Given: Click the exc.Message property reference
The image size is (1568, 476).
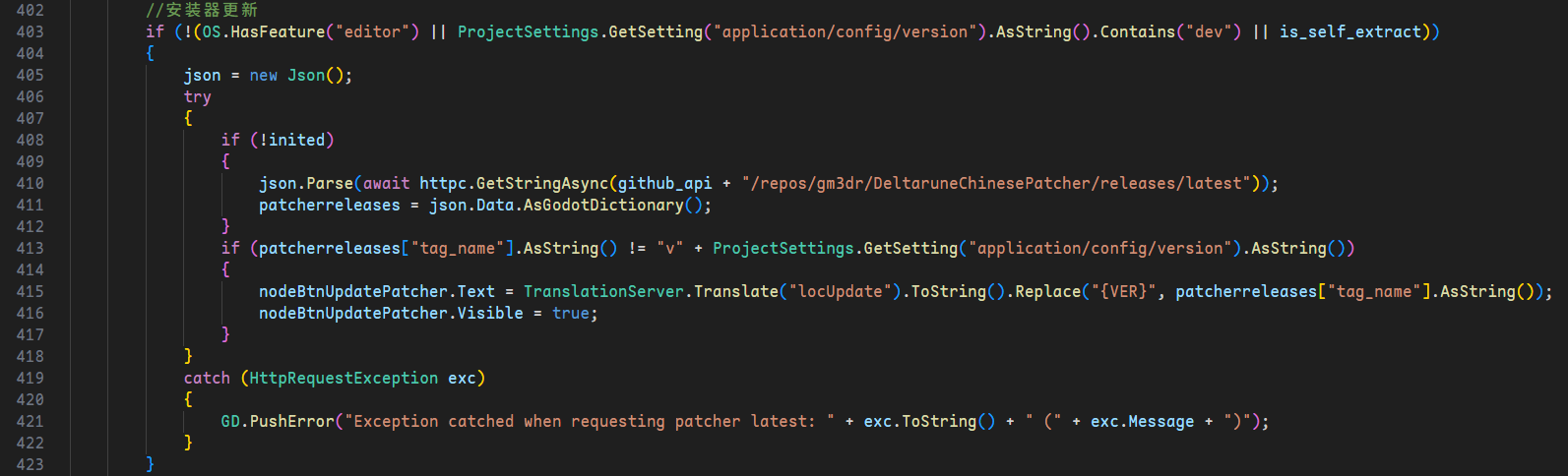Looking at the screenshot, I should pyautogui.click(x=1142, y=421).
